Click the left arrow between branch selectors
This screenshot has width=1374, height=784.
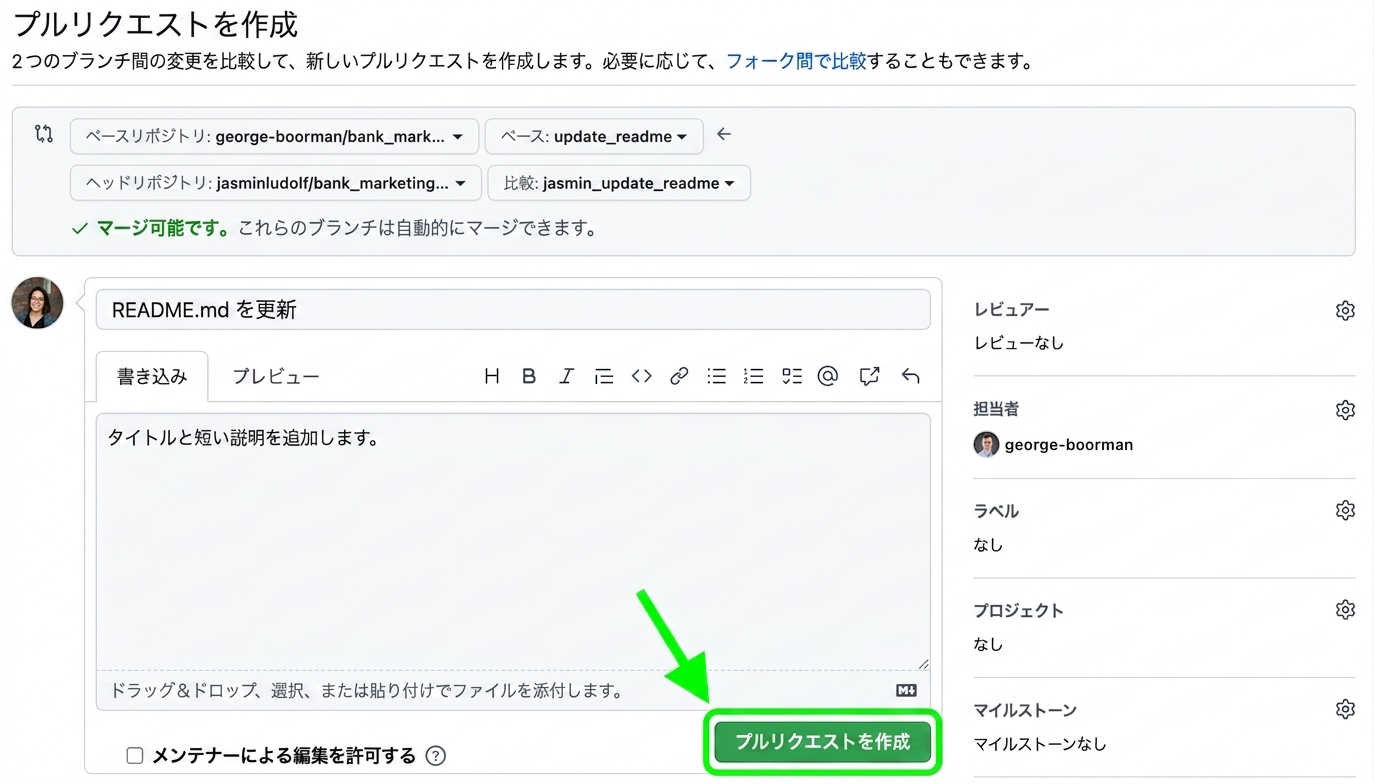[724, 134]
